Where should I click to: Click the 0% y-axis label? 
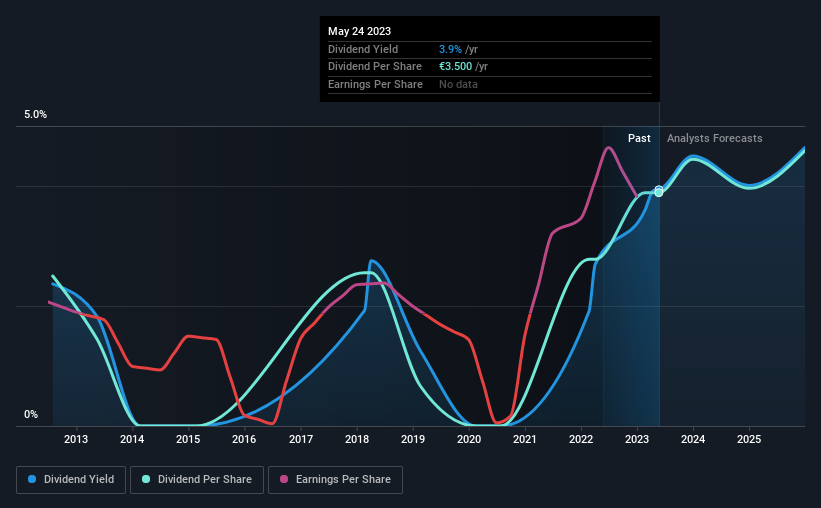click(31, 414)
